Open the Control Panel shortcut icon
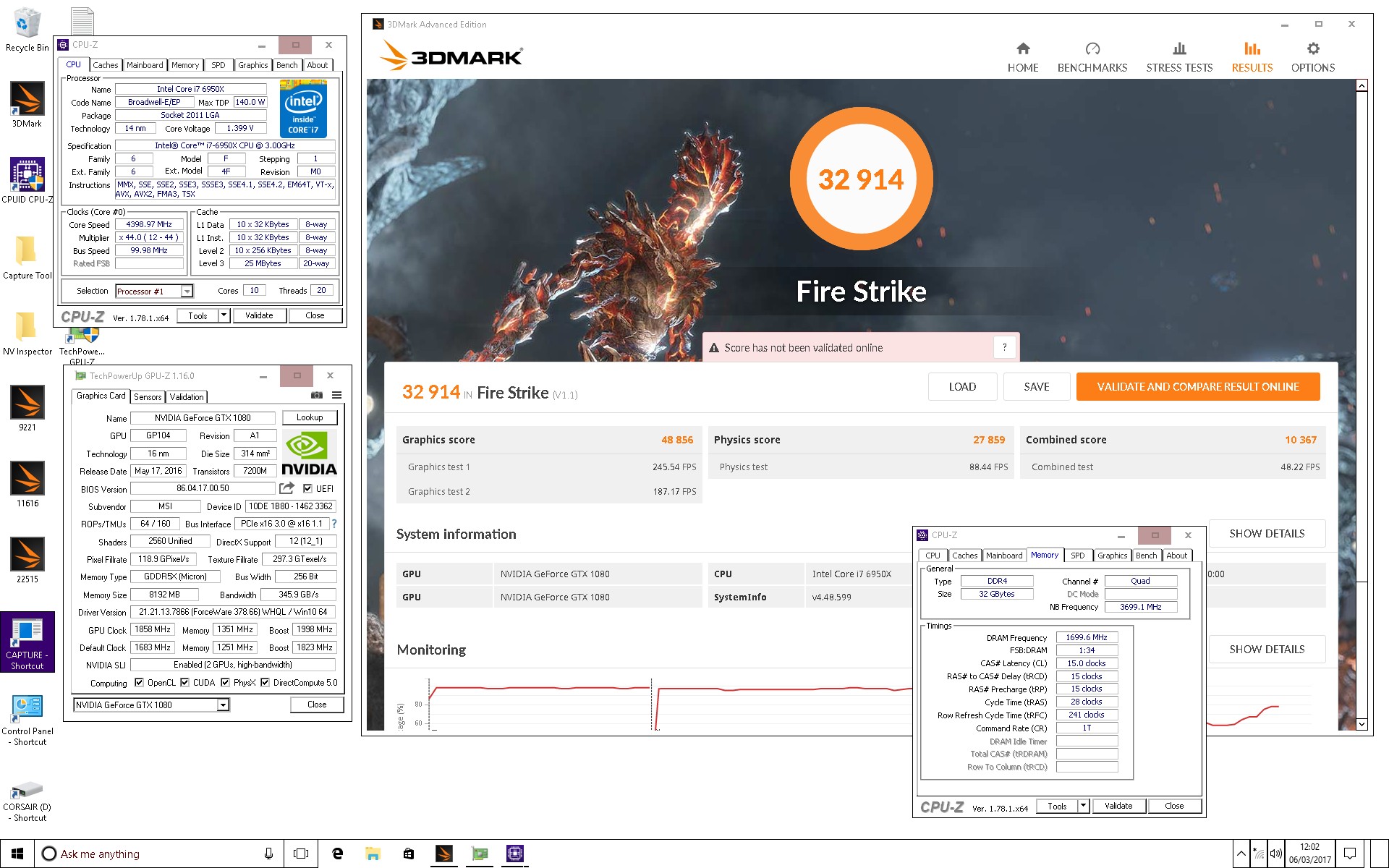The width and height of the screenshot is (1389, 868). click(x=27, y=720)
